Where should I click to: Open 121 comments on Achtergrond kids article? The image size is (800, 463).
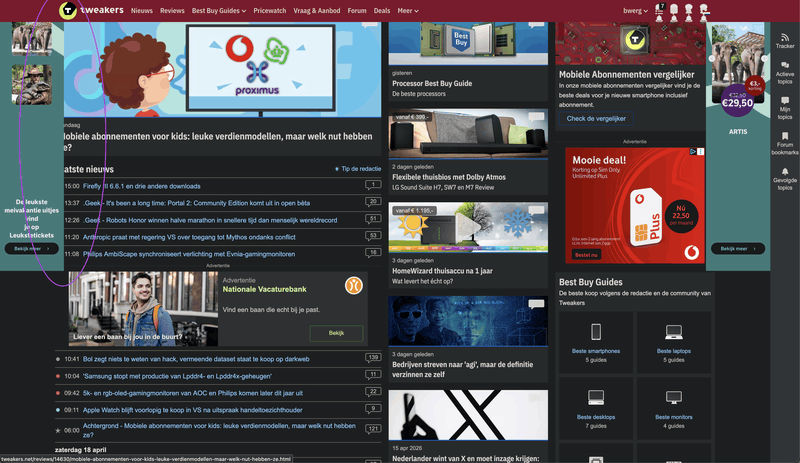pos(373,429)
